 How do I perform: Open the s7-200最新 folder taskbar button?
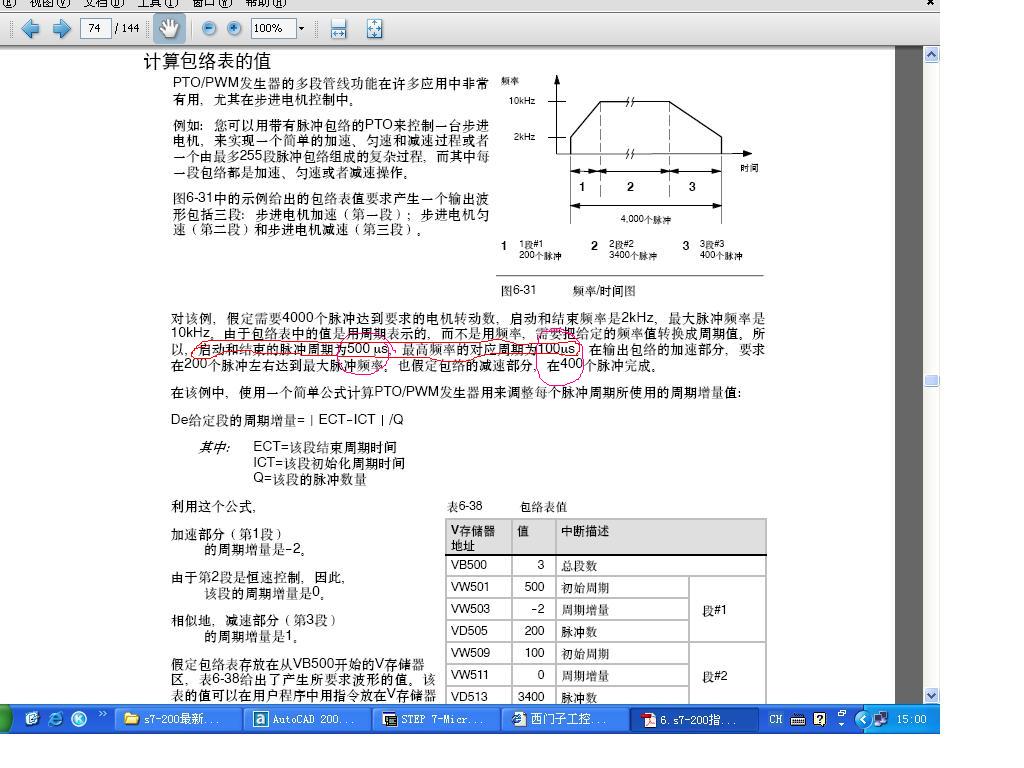tap(179, 719)
